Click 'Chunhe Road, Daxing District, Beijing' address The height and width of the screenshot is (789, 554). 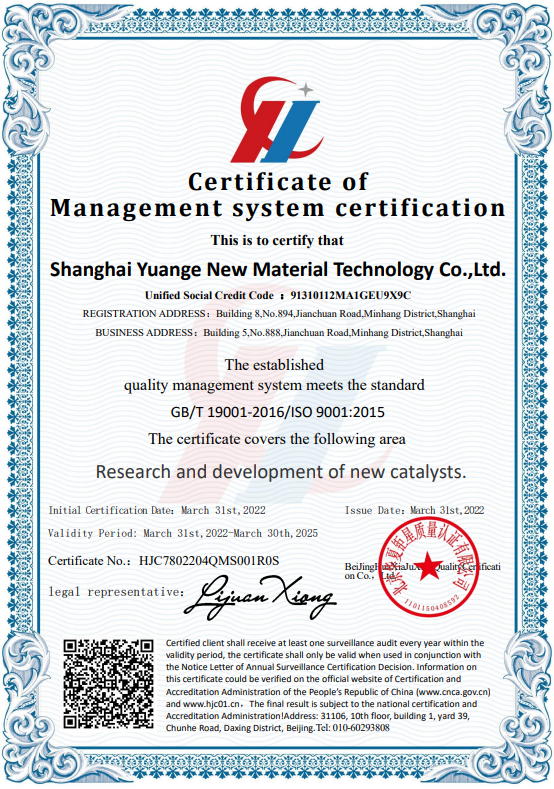240,728
